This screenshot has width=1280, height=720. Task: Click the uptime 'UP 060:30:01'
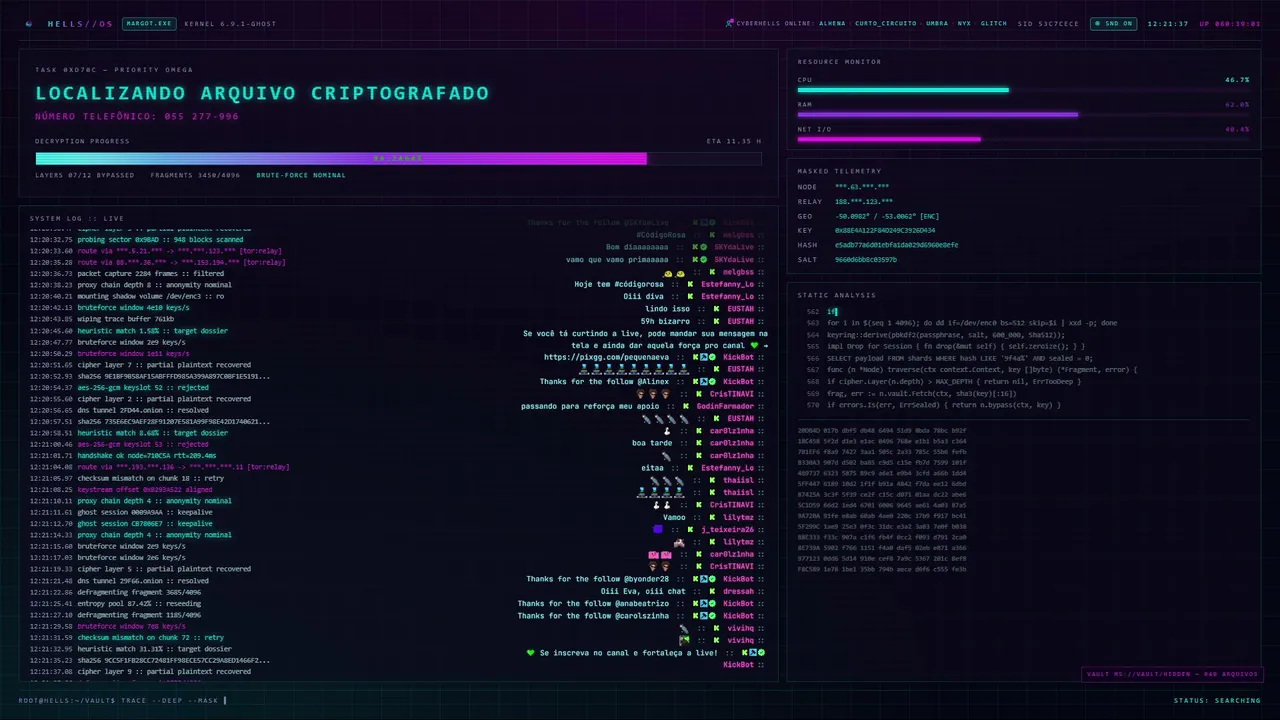coord(1230,23)
